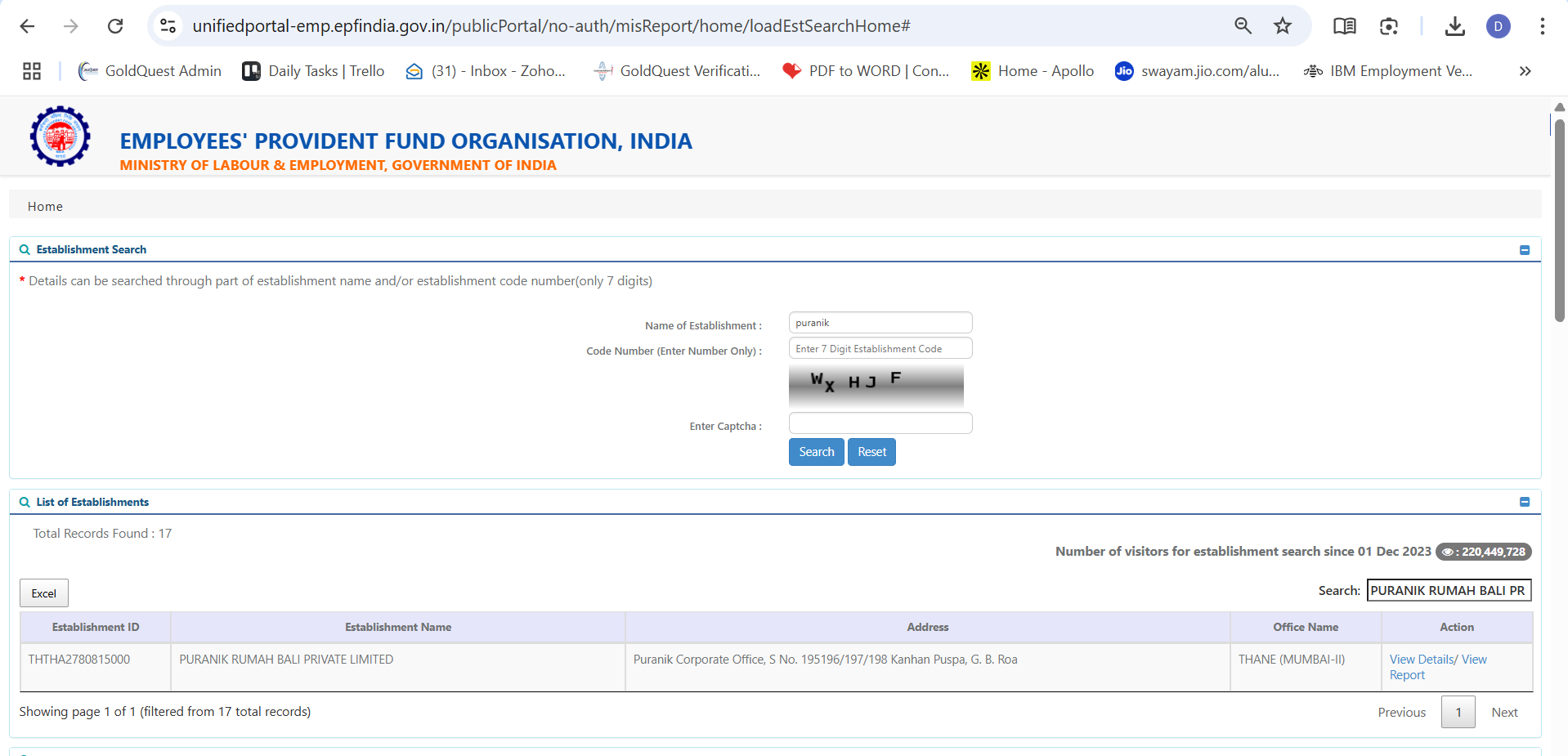Click the View Details link

point(1421,660)
